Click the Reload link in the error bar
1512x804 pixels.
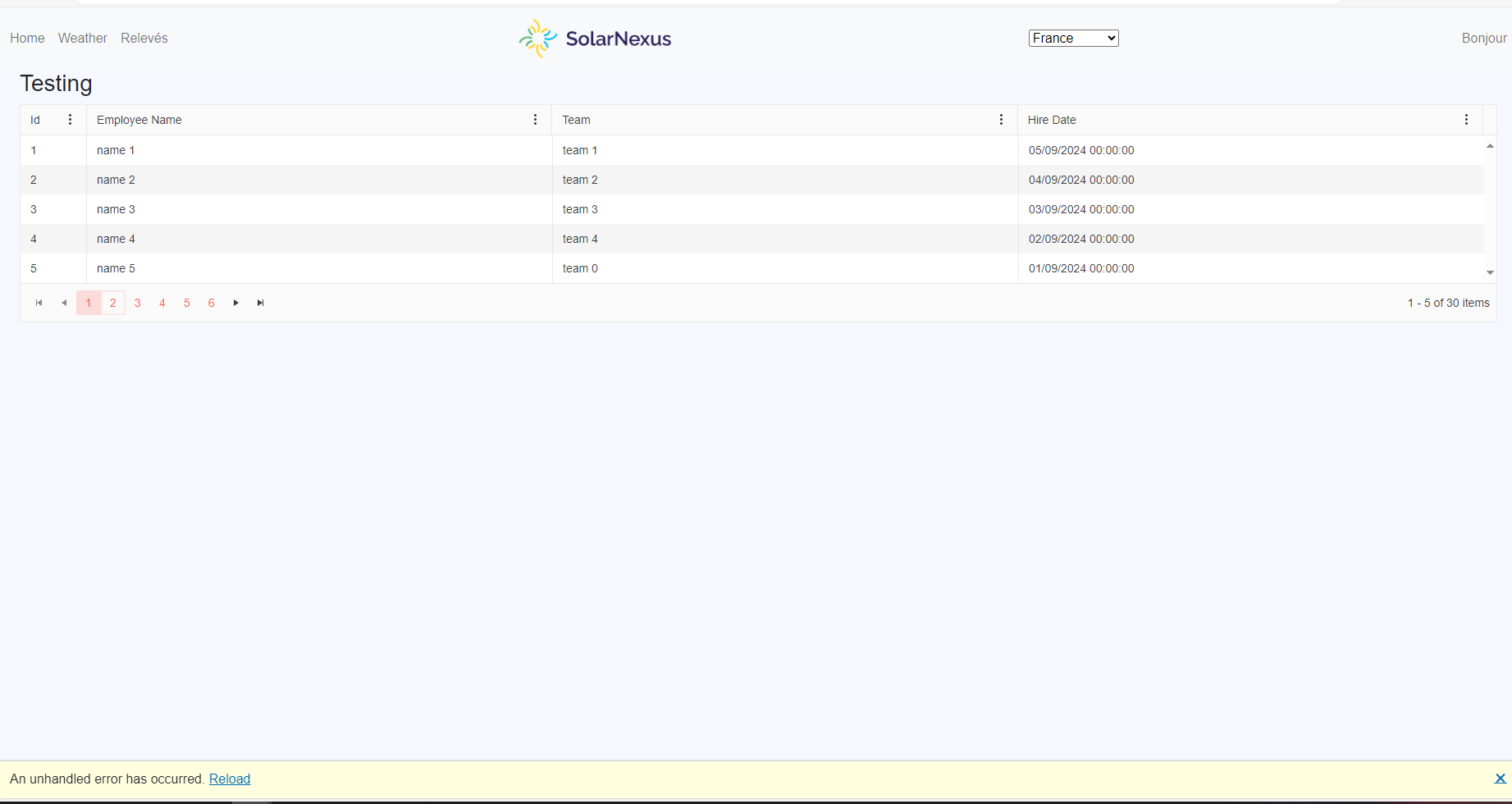(x=230, y=779)
